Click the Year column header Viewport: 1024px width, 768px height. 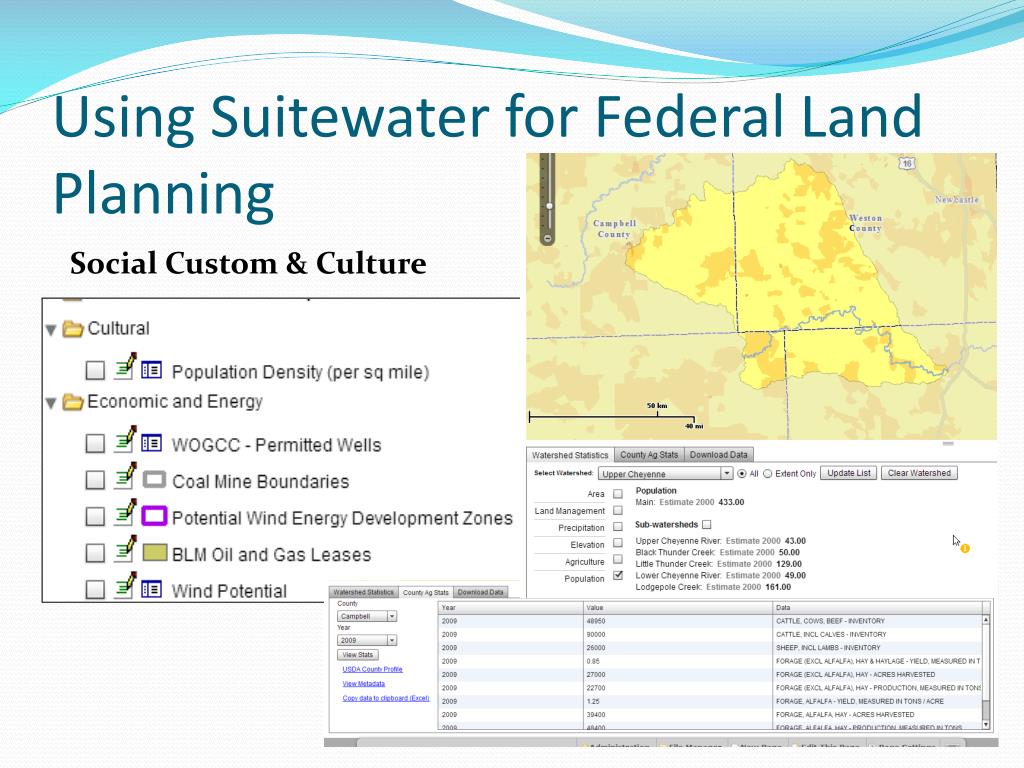tap(511, 607)
